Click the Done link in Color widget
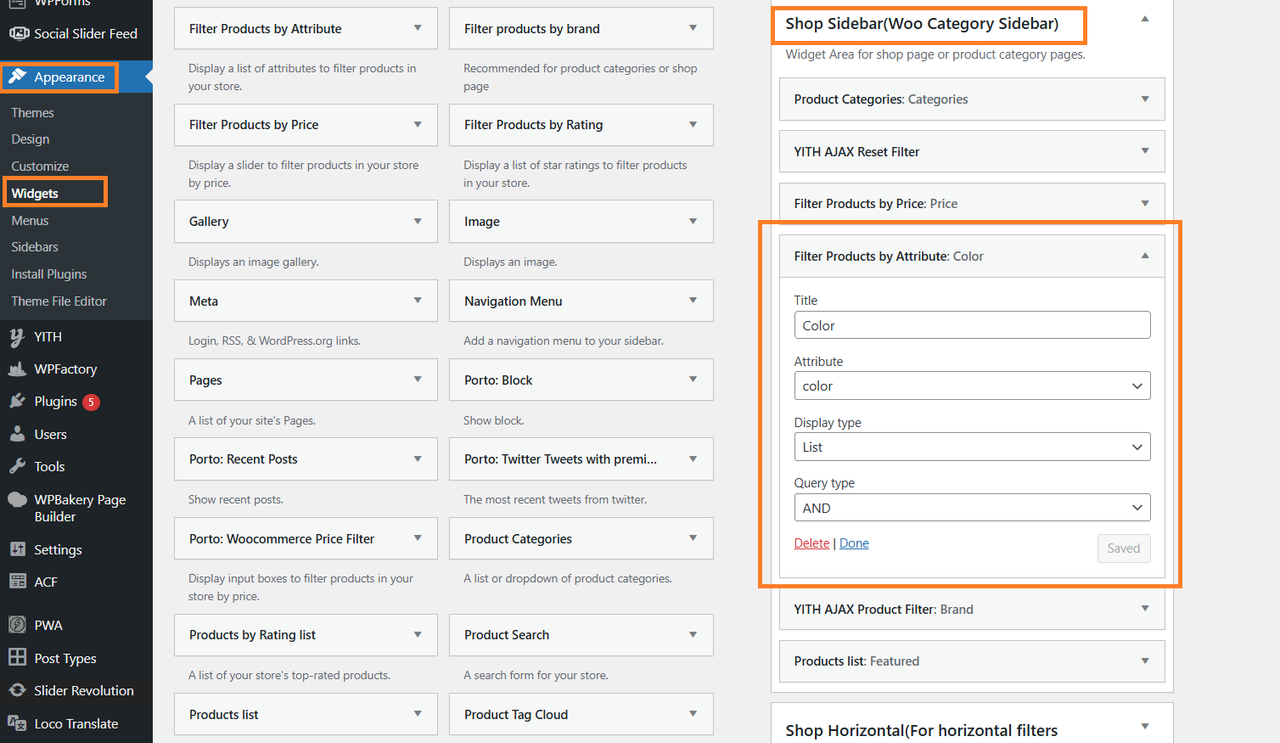The image size is (1280, 743). tap(854, 543)
